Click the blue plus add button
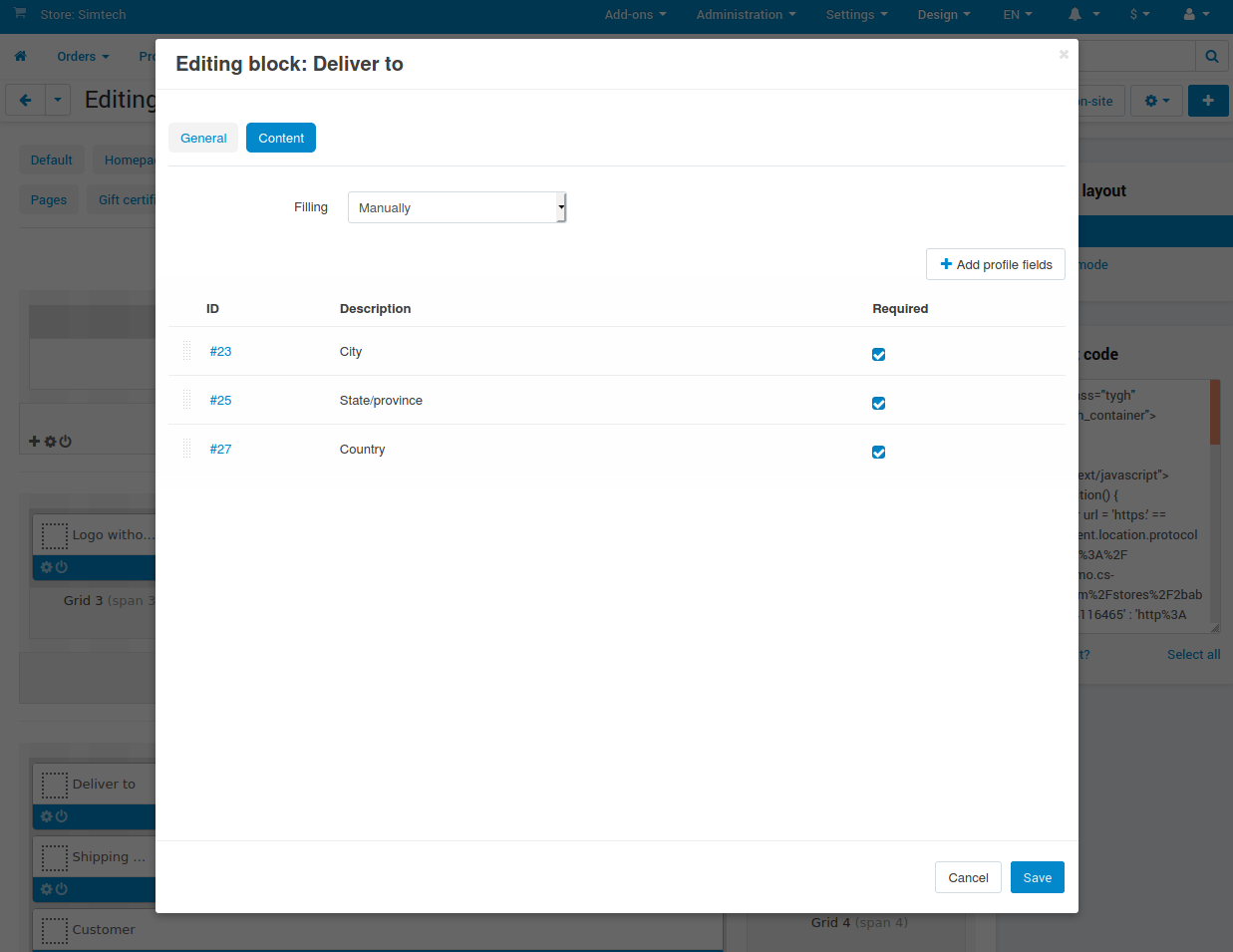The width and height of the screenshot is (1233, 952). click(1208, 101)
